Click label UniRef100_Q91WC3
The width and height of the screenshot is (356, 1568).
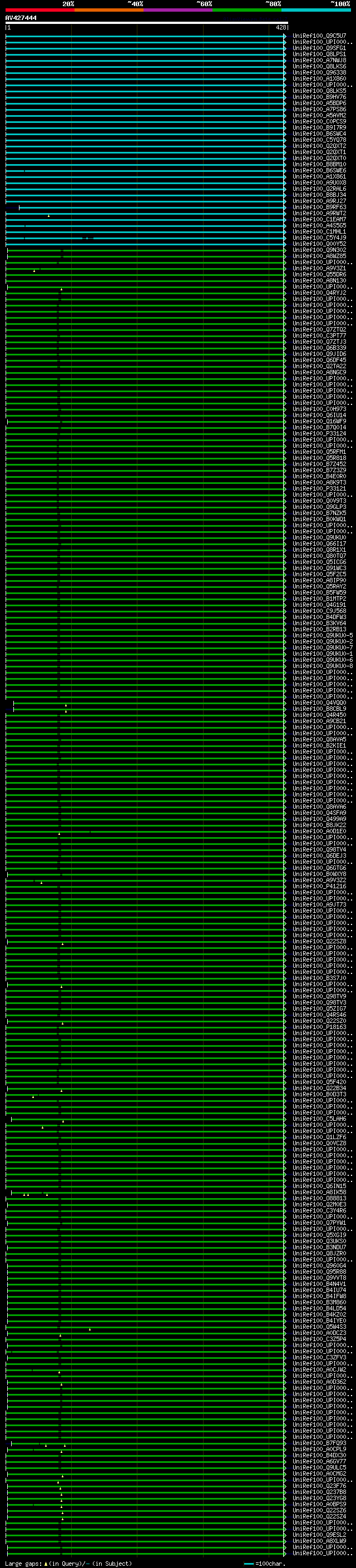click(319, 568)
